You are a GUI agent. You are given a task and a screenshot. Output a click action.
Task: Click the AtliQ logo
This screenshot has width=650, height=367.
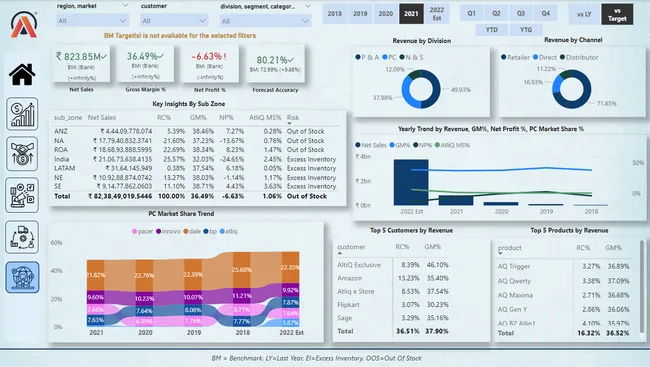[24, 24]
